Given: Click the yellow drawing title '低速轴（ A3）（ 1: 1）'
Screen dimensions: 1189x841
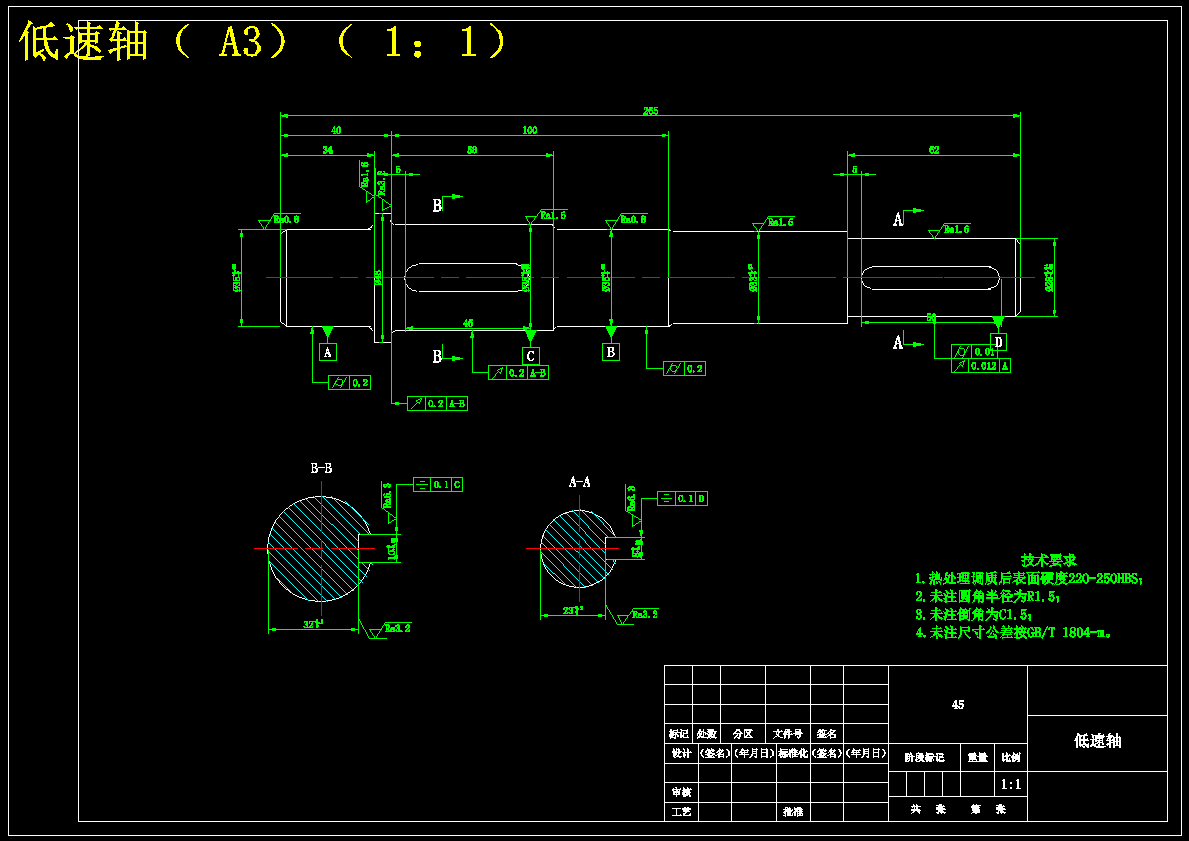Looking at the screenshot, I should click(262, 40).
